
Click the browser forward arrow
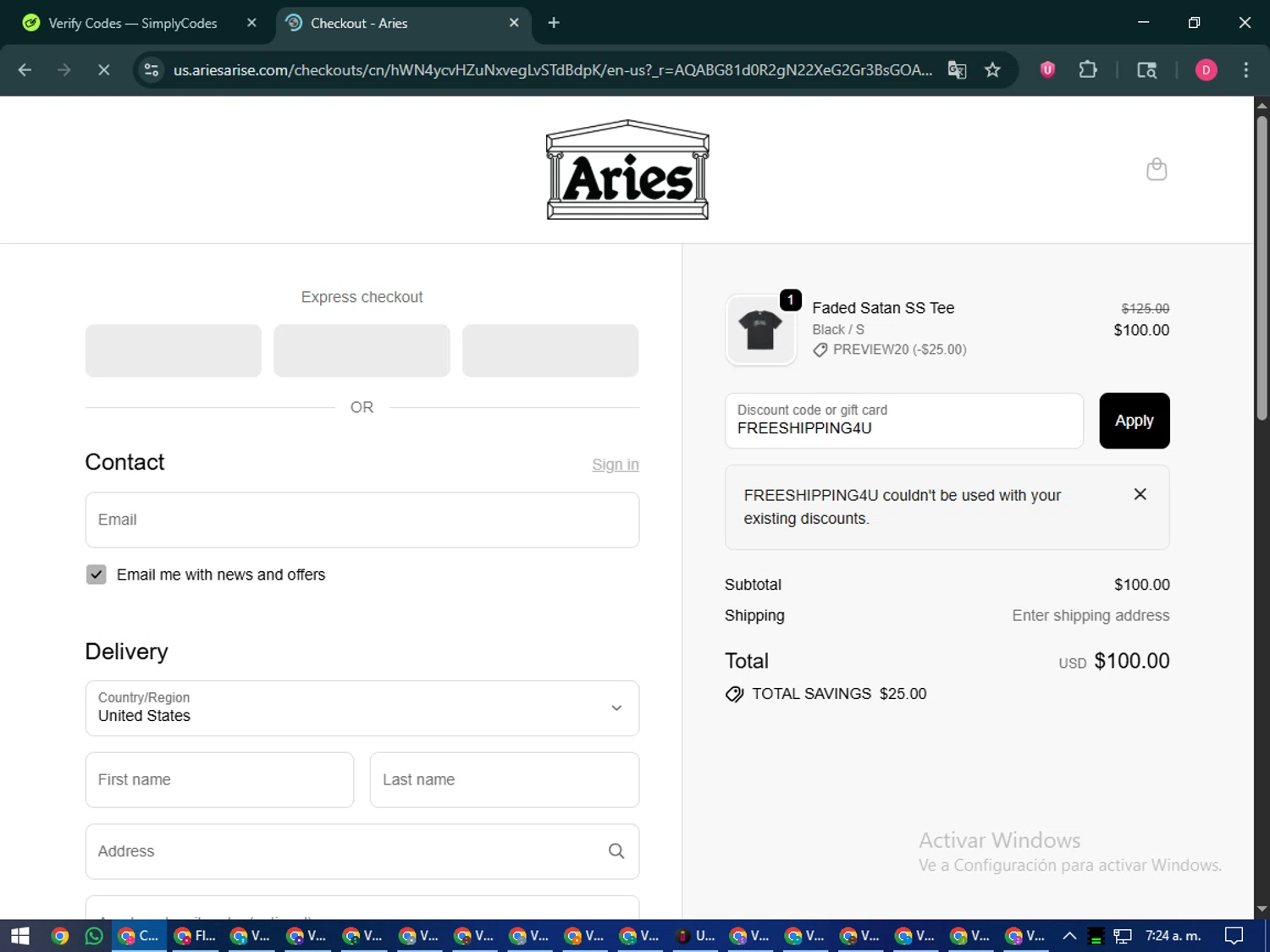coord(64,70)
